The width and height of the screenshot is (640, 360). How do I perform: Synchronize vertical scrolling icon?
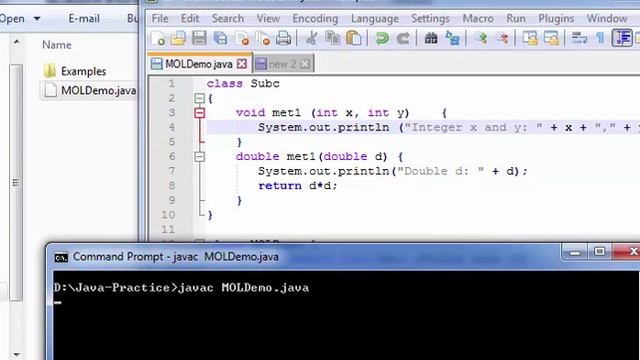pos(530,38)
